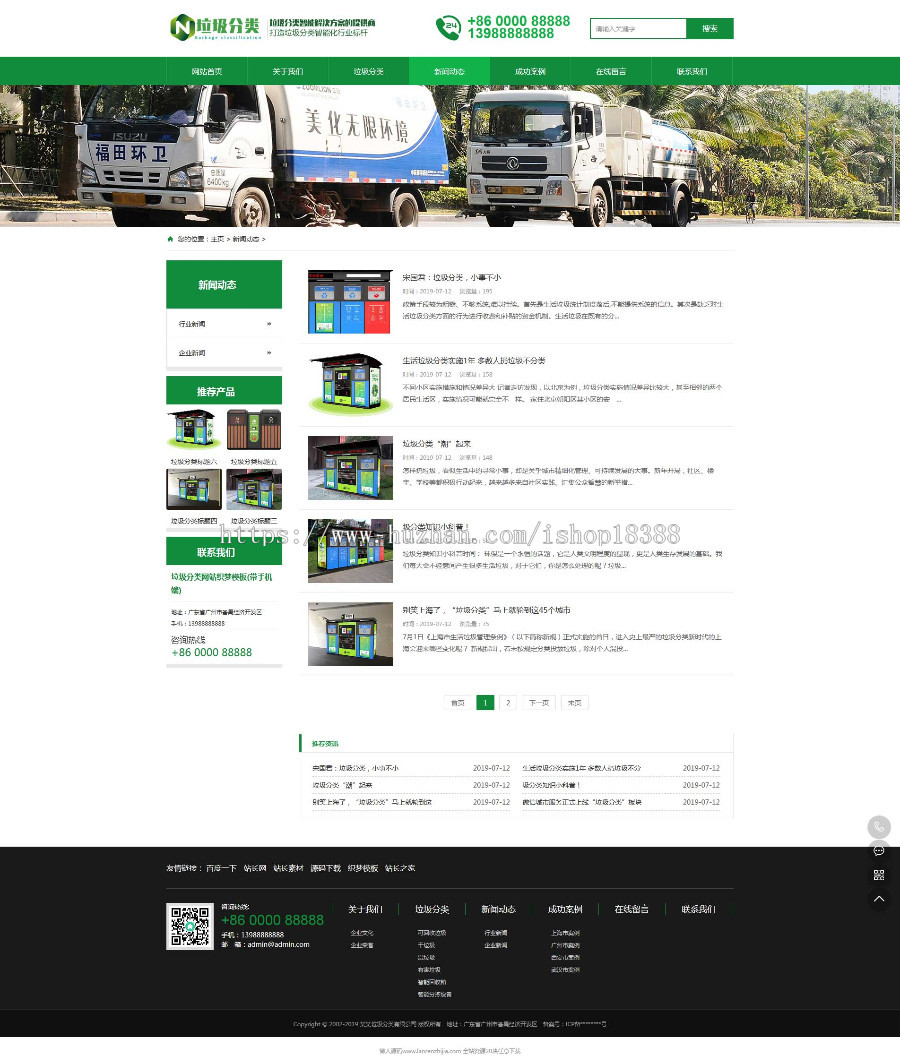Click footer column heading 成功案例
This screenshot has height=1064, width=900.
pyautogui.click(x=565, y=909)
